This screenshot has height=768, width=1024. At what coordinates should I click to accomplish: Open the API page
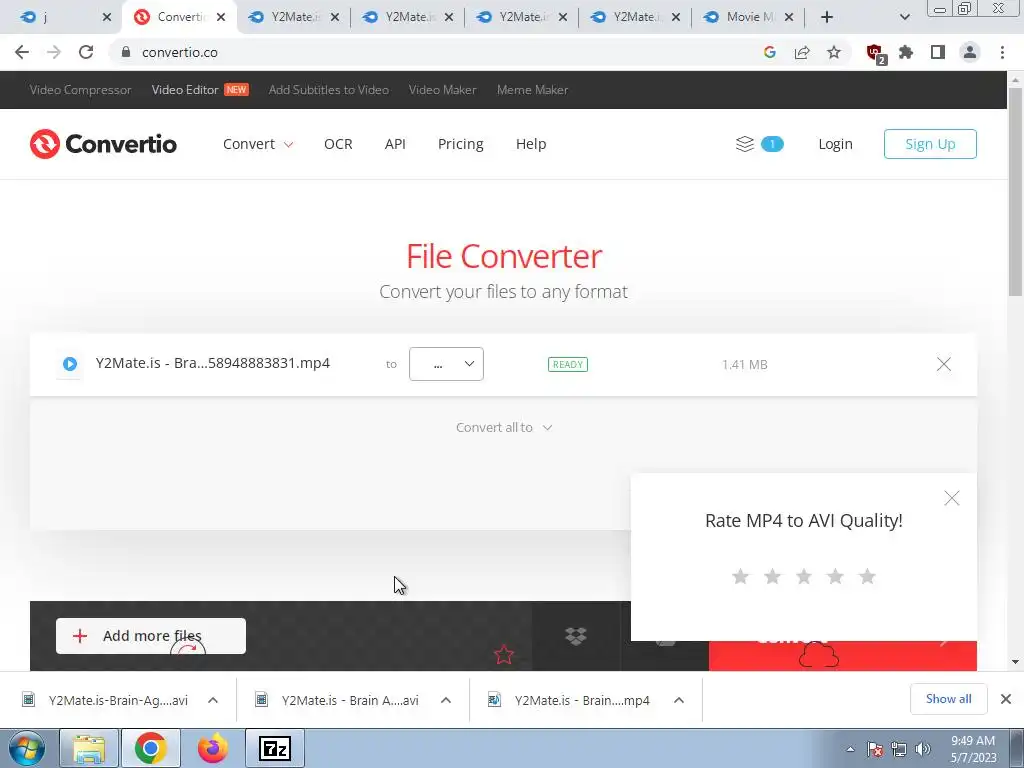click(x=395, y=144)
